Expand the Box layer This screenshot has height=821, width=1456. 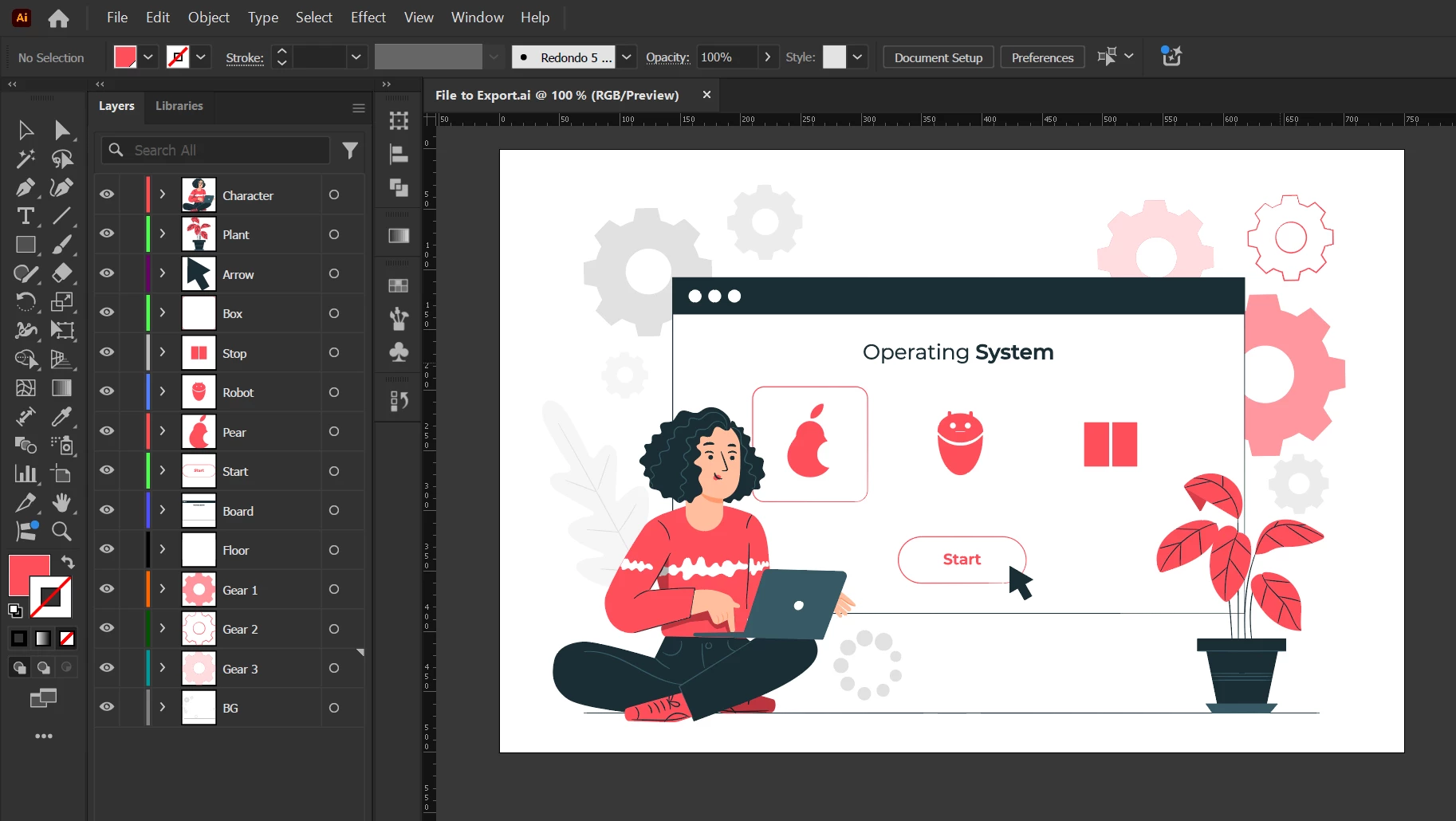point(163,312)
